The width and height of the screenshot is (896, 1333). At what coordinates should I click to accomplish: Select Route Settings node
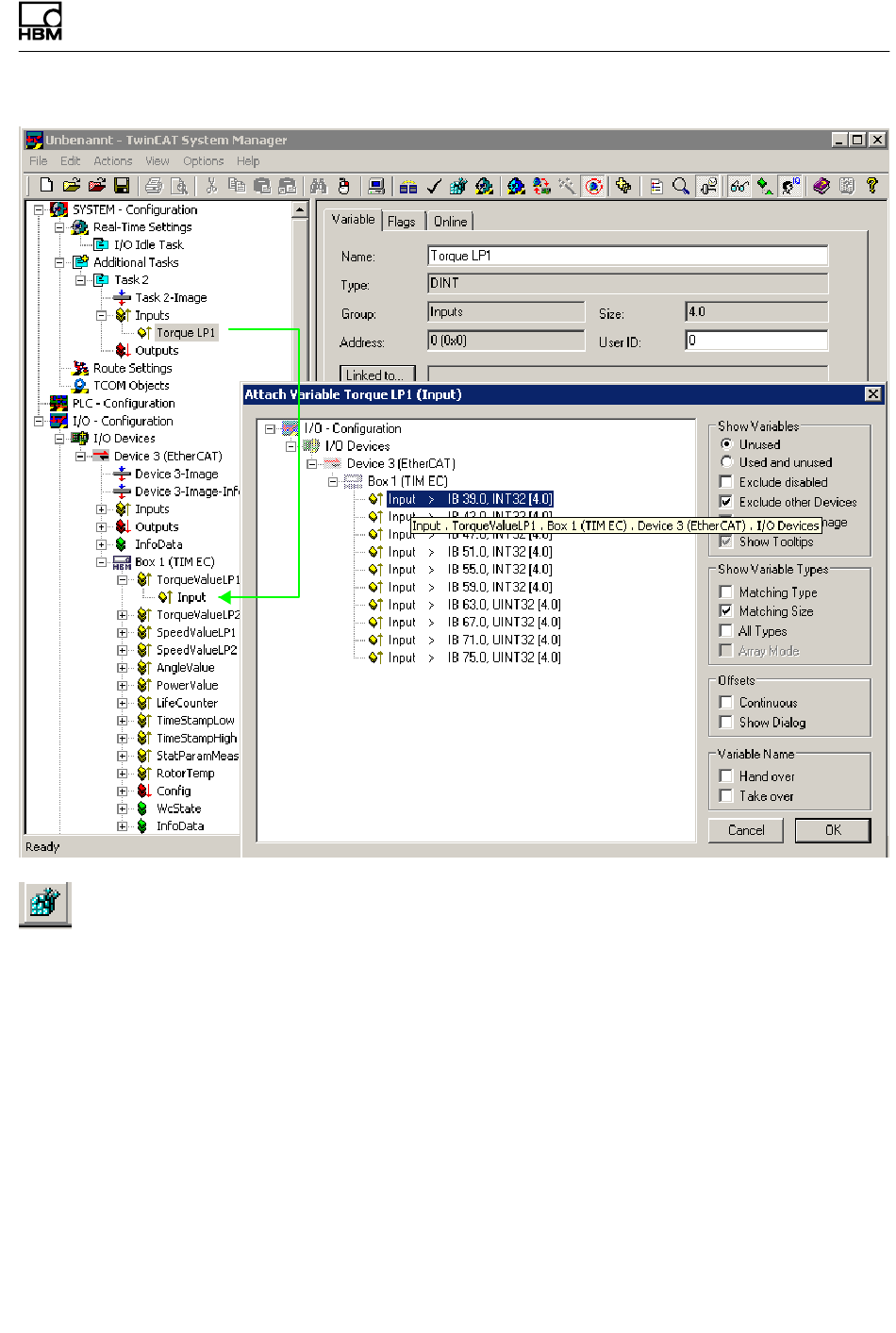(132, 368)
